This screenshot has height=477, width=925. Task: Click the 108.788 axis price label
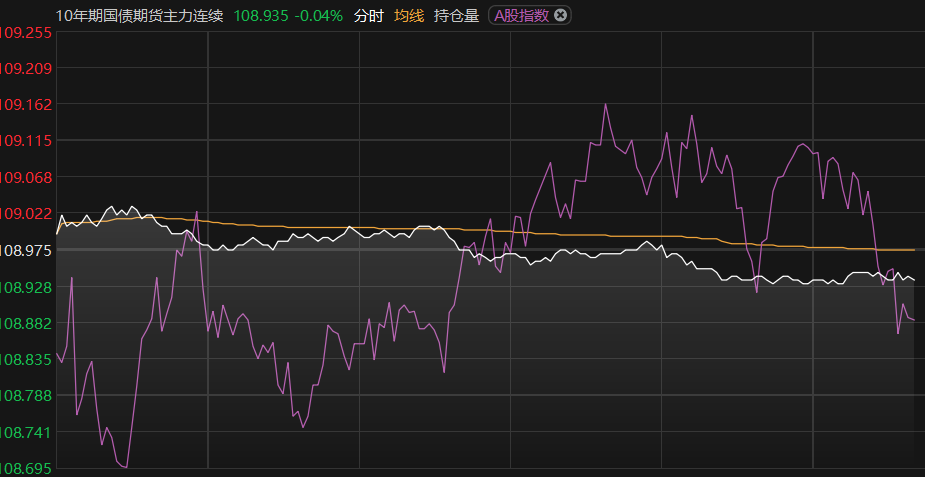[26, 395]
